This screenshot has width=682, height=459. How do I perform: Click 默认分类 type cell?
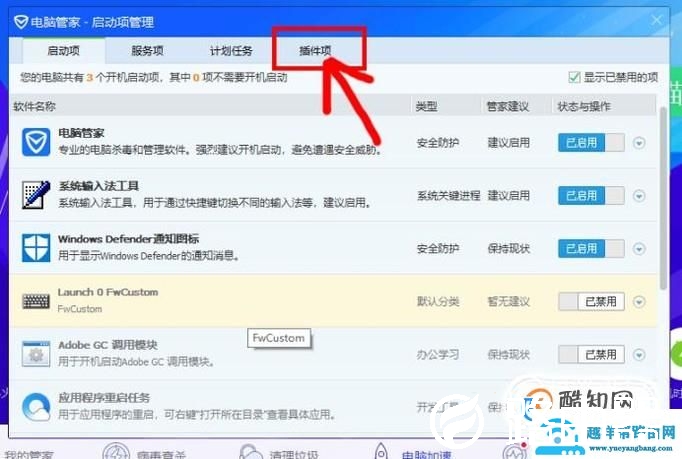click(438, 302)
